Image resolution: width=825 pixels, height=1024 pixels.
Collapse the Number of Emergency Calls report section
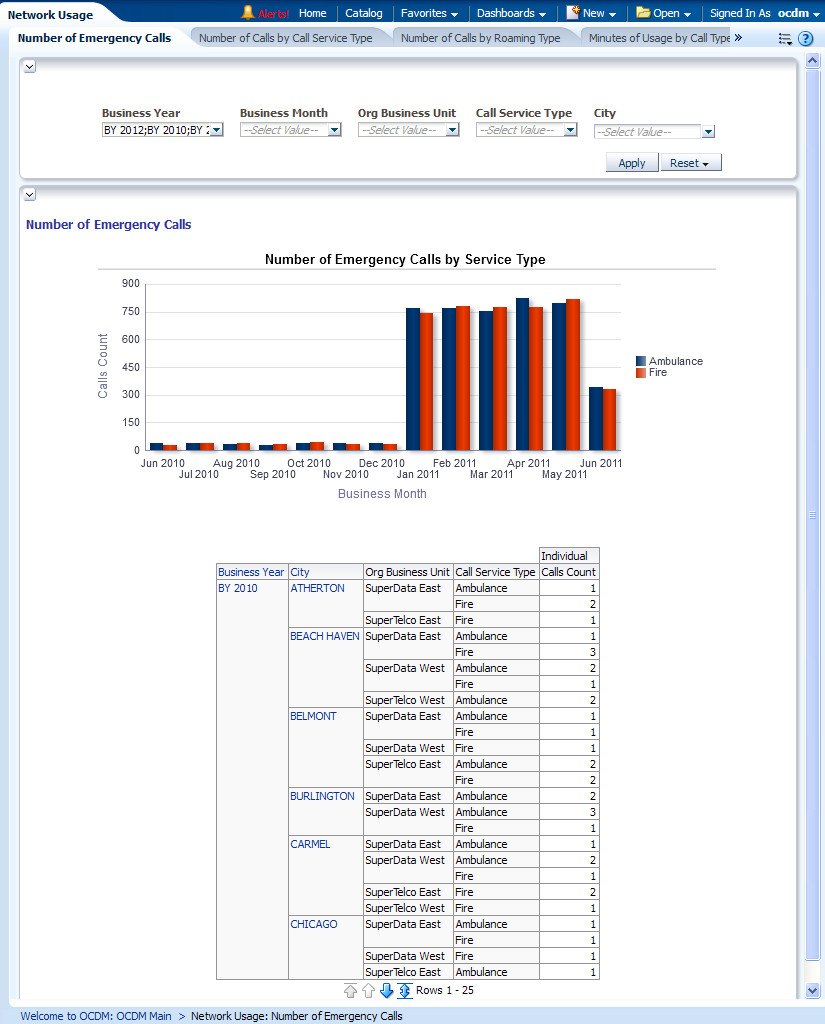(x=29, y=194)
